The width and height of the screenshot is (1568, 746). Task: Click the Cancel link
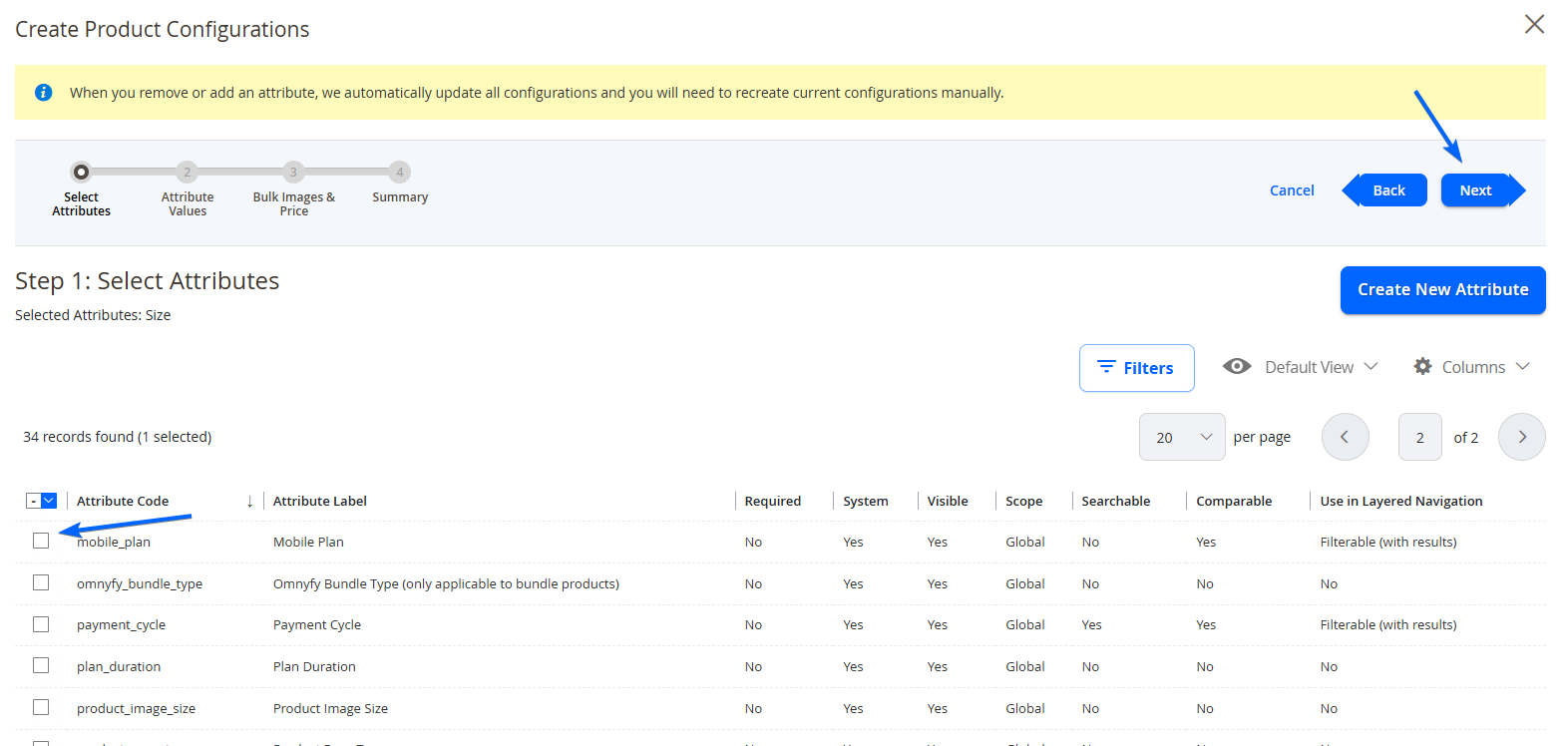click(1292, 190)
